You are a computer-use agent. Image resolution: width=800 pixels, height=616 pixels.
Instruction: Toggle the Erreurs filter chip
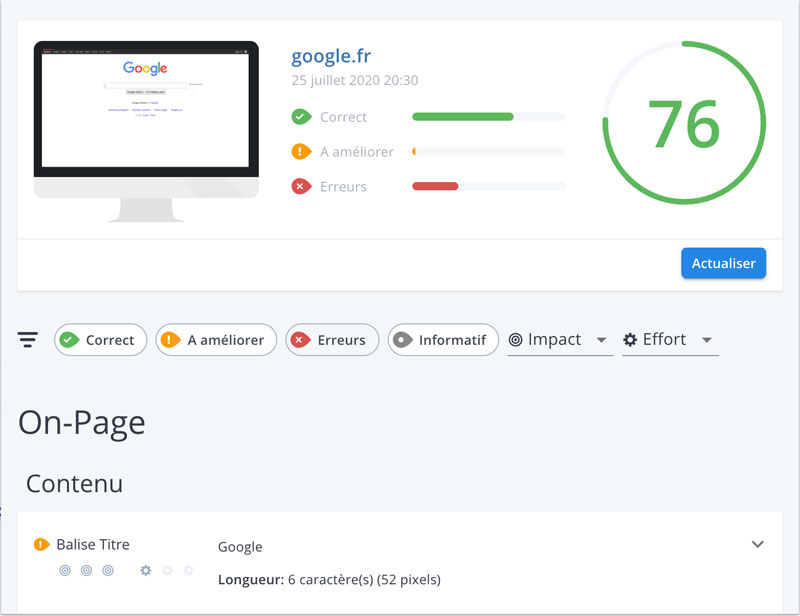[332, 340]
